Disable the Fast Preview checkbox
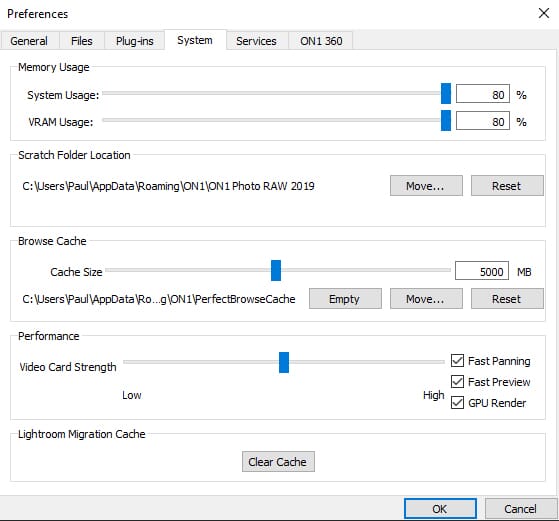Viewport: 559px width, 521px height. 457,382
